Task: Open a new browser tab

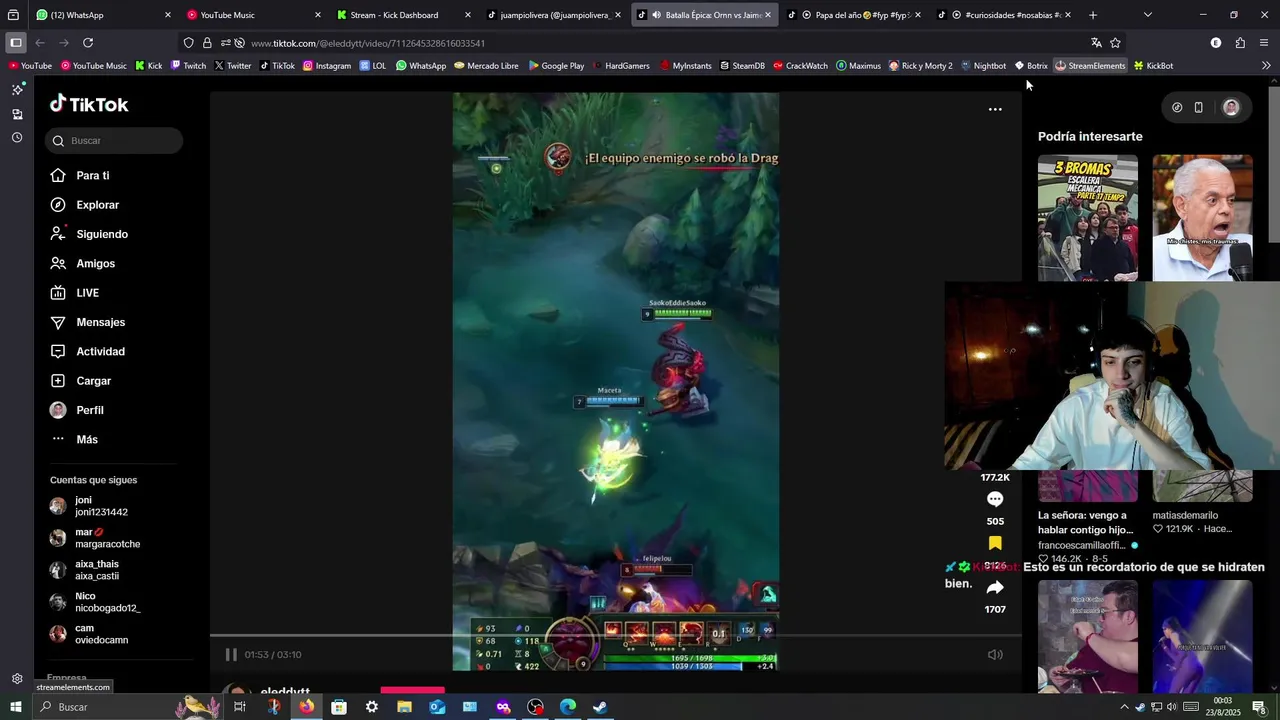Action: [1093, 15]
